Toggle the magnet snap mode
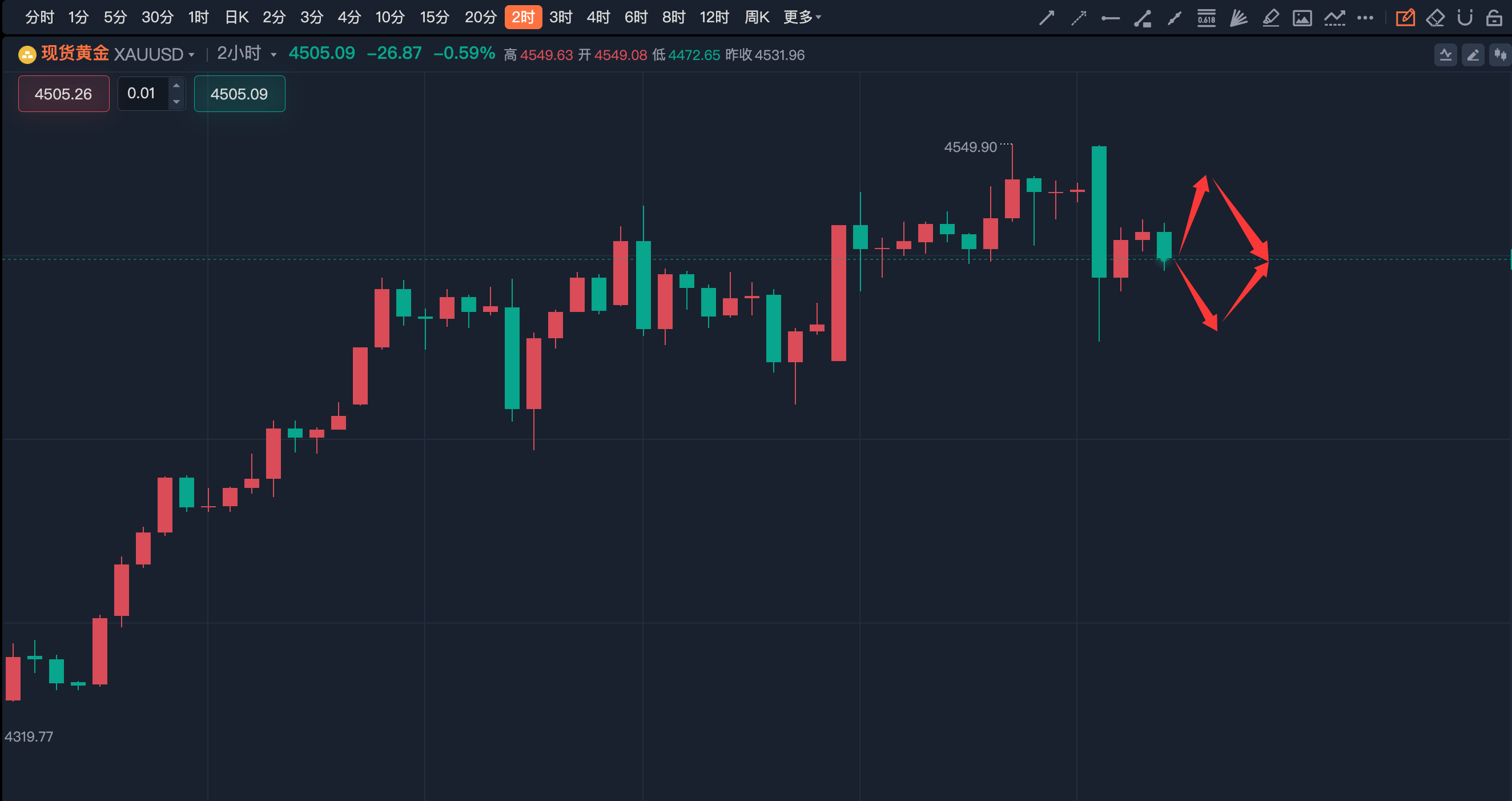Image resolution: width=1512 pixels, height=801 pixels. 1465,18
